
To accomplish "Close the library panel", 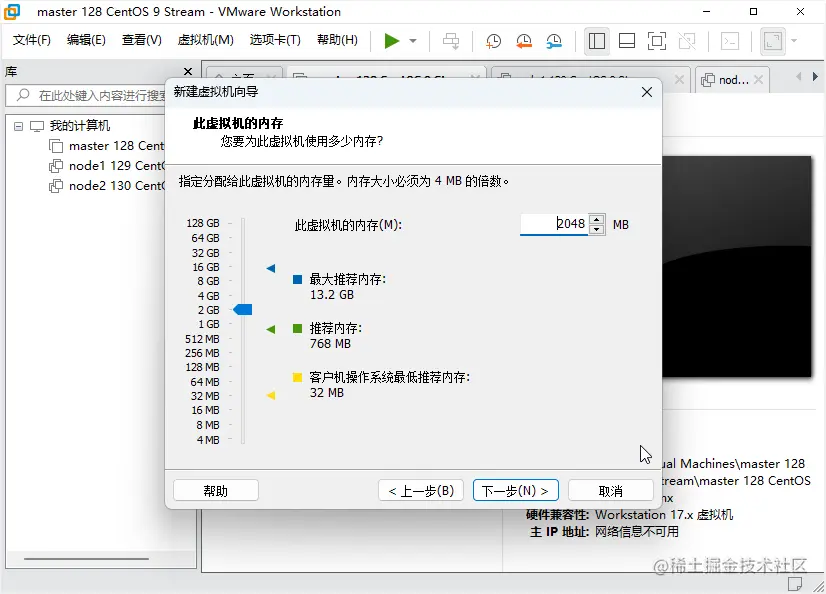I will (188, 71).
